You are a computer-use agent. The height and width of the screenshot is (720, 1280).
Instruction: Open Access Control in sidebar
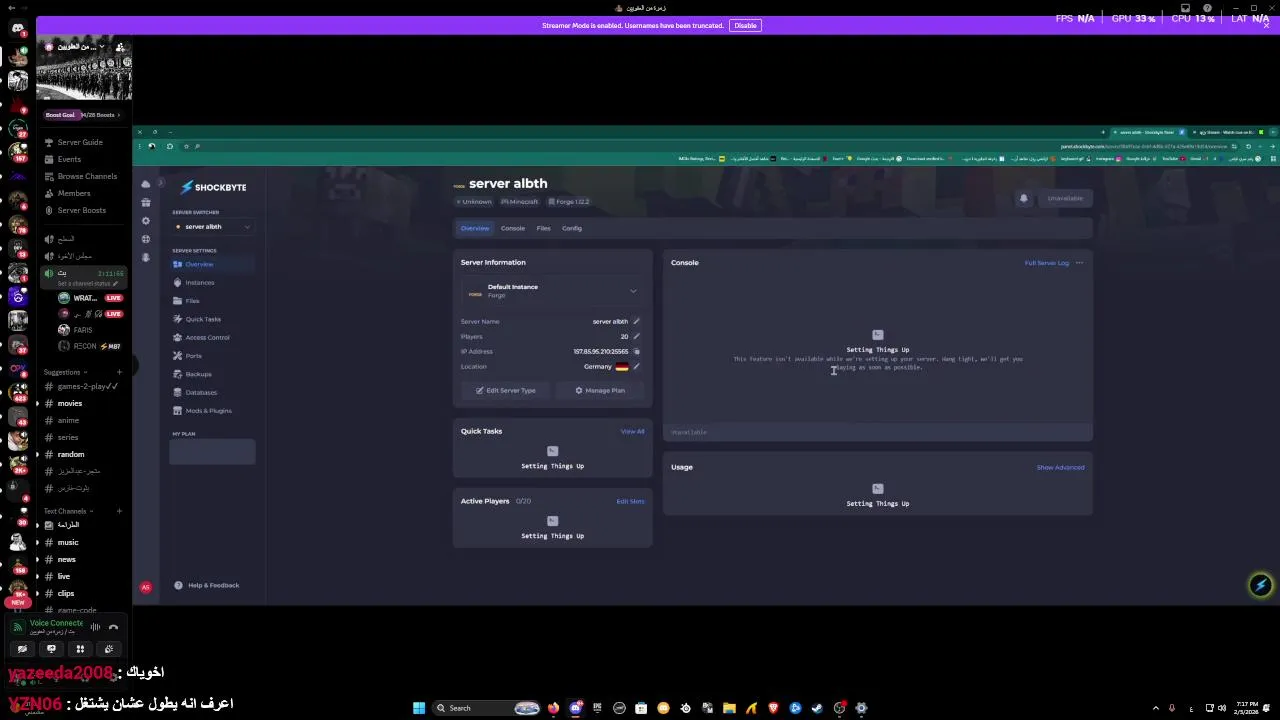(212, 337)
